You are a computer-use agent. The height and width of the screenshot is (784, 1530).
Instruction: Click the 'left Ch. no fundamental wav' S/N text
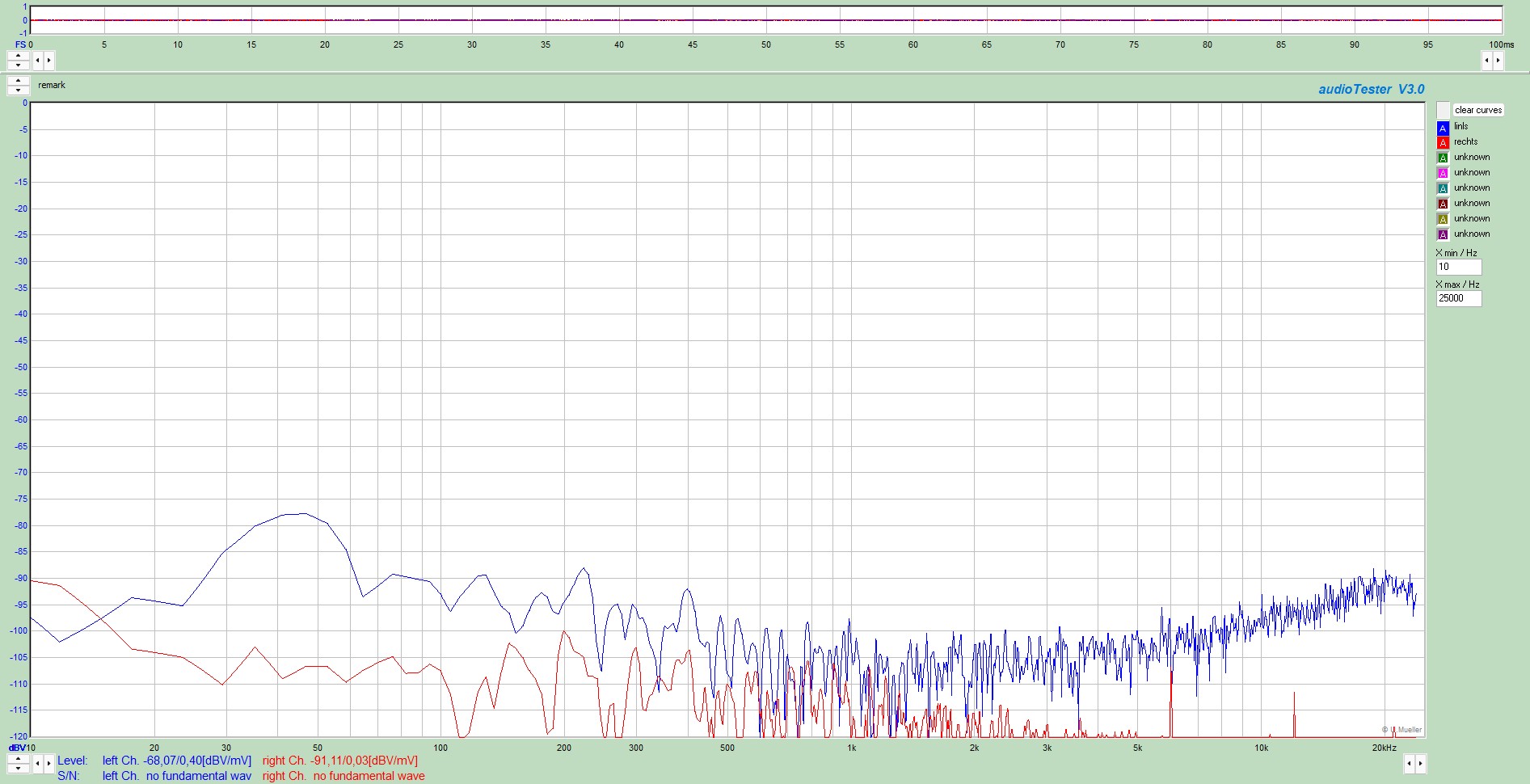(x=177, y=776)
